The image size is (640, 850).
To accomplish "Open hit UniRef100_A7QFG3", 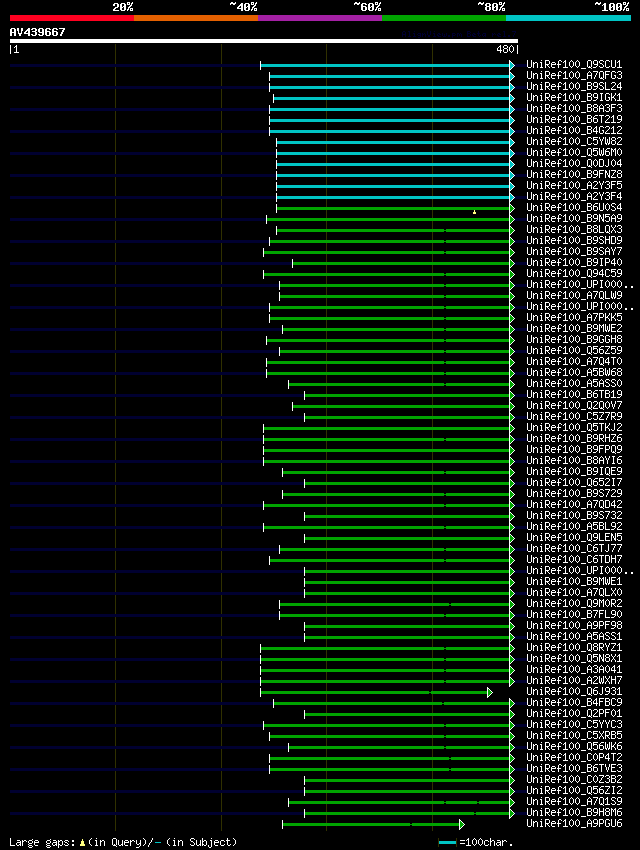I will pyautogui.click(x=574, y=75).
